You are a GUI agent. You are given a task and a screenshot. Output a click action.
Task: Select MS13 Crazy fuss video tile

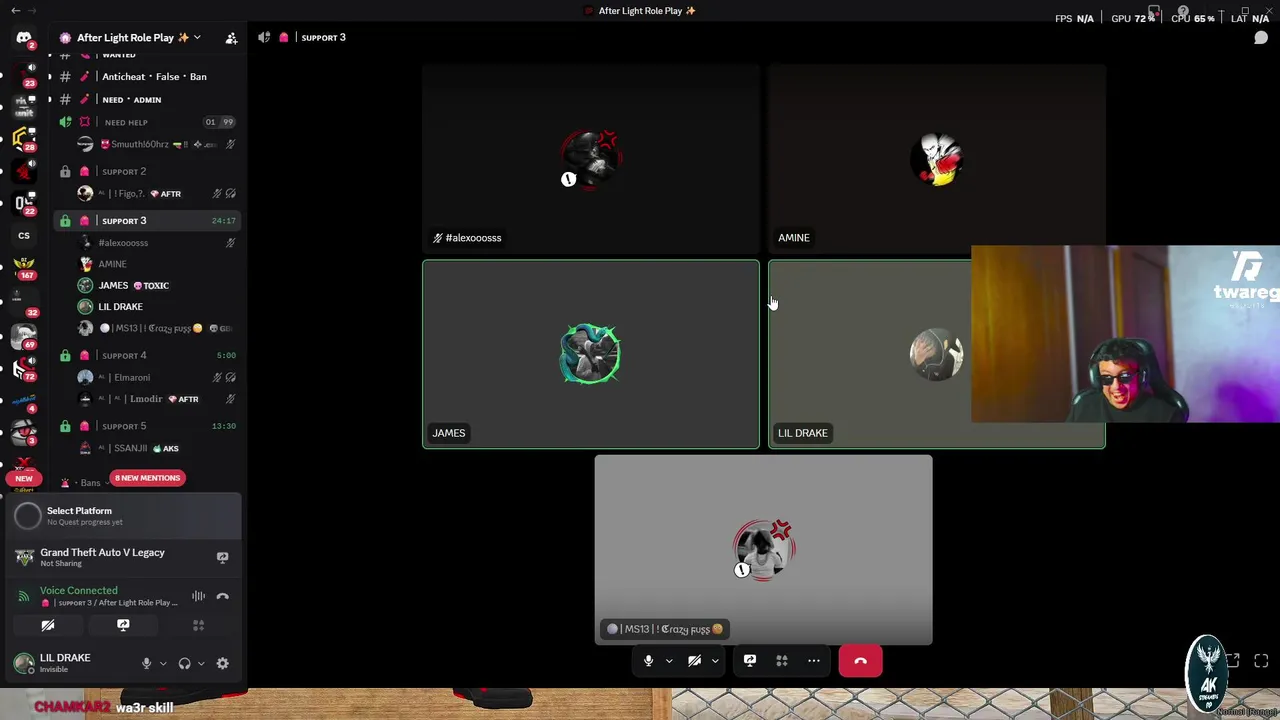click(763, 550)
